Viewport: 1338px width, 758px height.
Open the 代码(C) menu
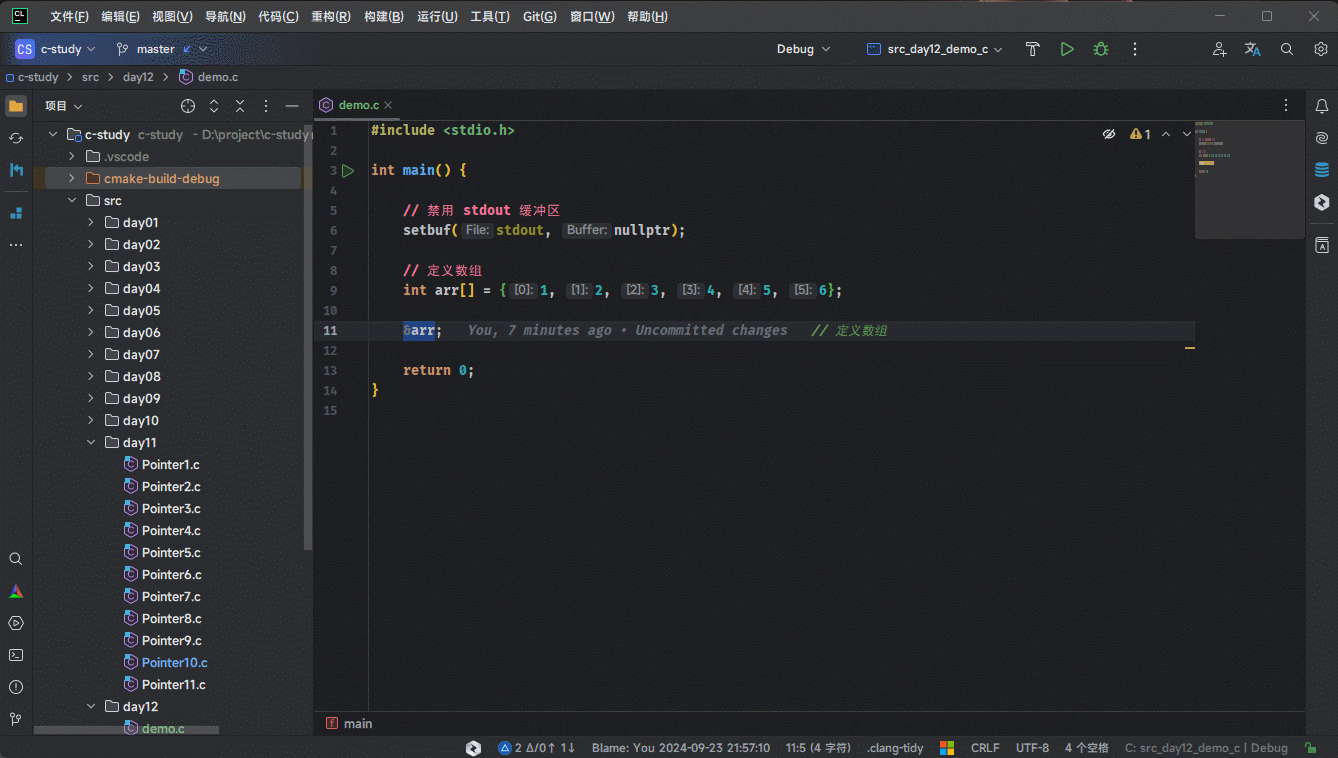(278, 17)
